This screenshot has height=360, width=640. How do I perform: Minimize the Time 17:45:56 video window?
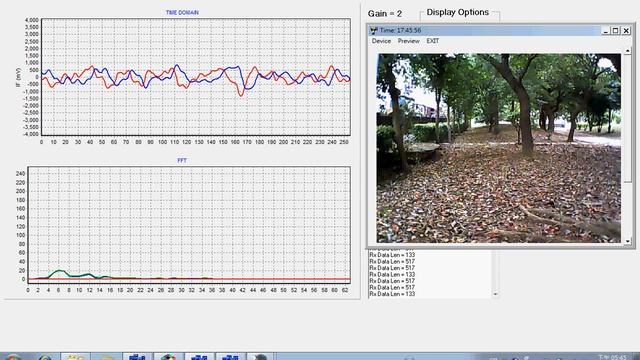606,31
